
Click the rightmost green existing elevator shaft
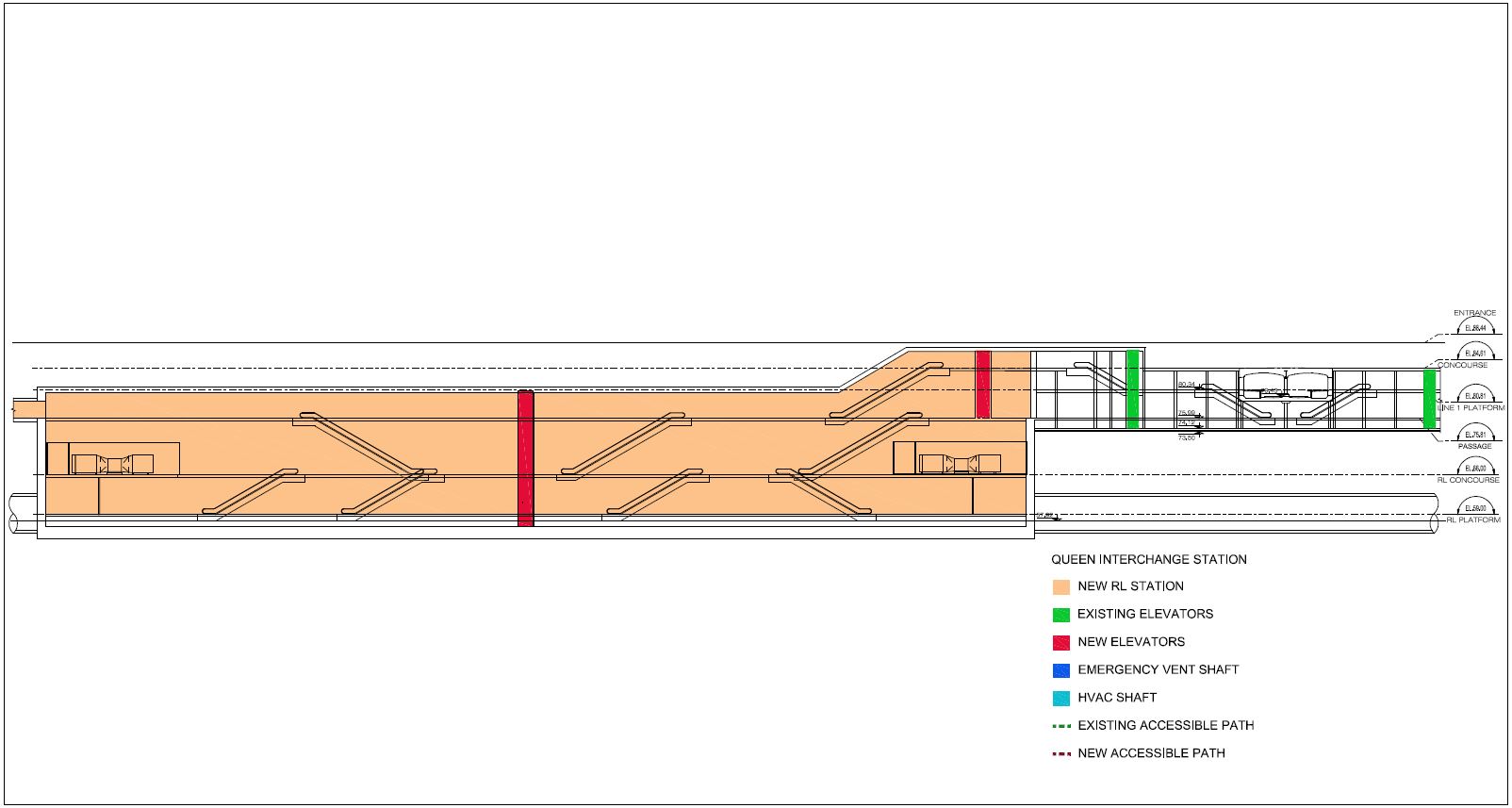click(1429, 398)
